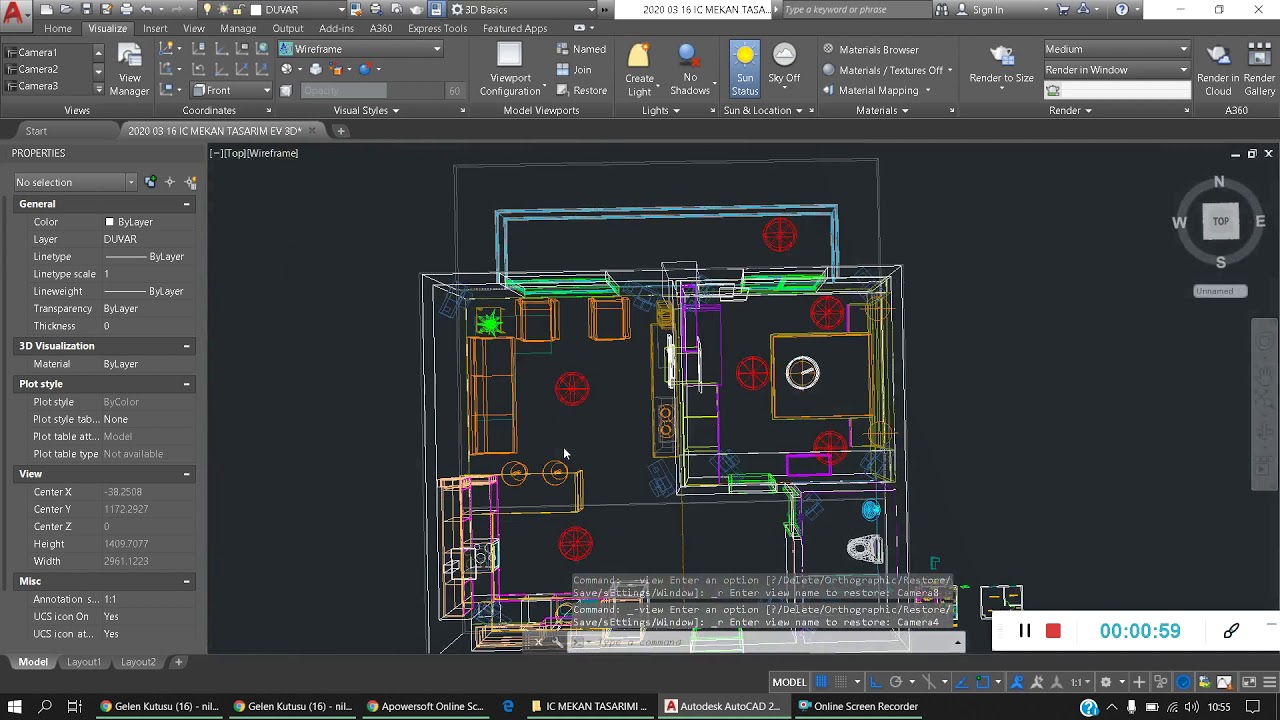The height and width of the screenshot is (720, 1280).
Task: Click Open file icon in quick access toolbar
Action: pyautogui.click(x=68, y=10)
